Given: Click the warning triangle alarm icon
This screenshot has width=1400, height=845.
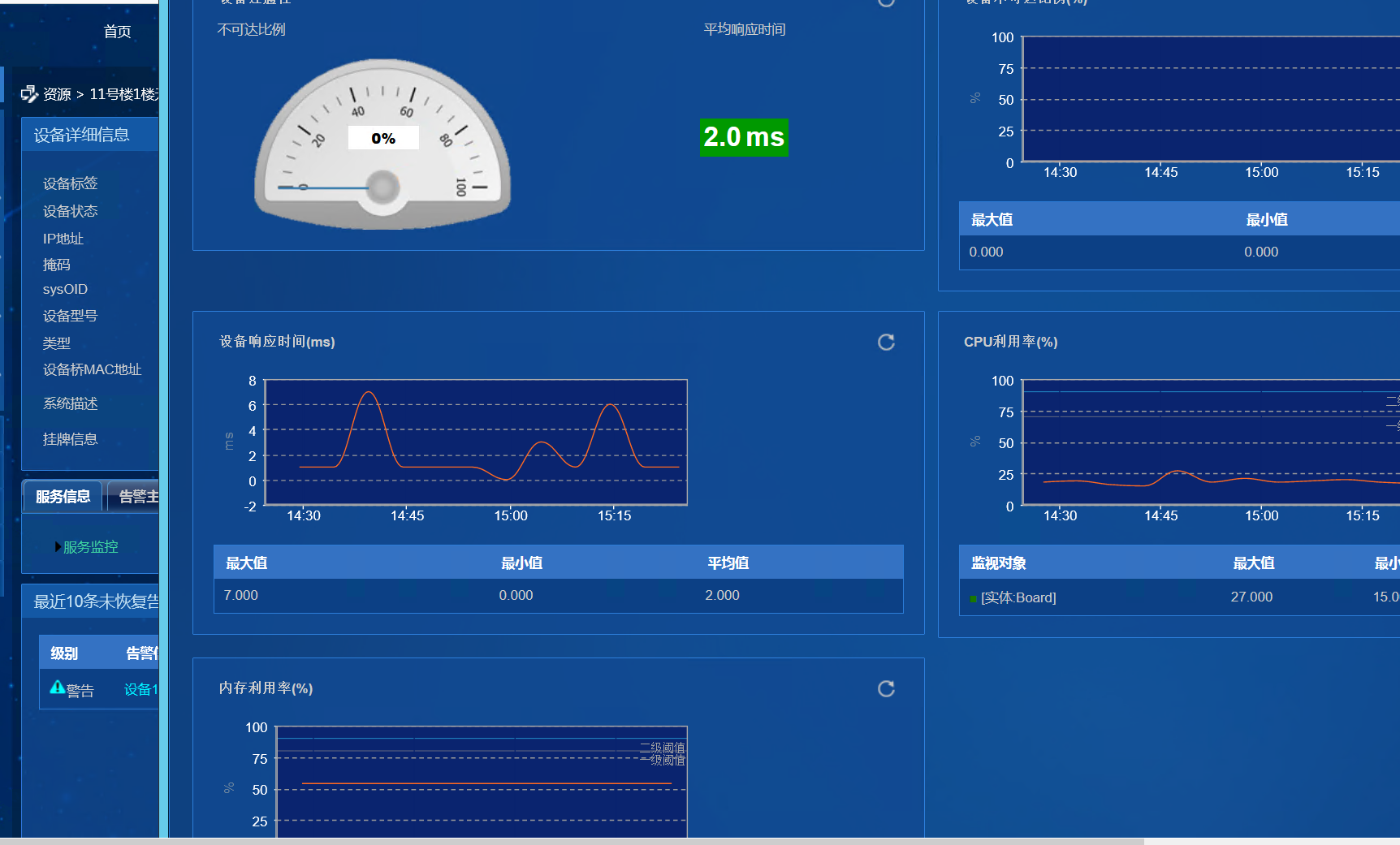Looking at the screenshot, I should (x=57, y=688).
